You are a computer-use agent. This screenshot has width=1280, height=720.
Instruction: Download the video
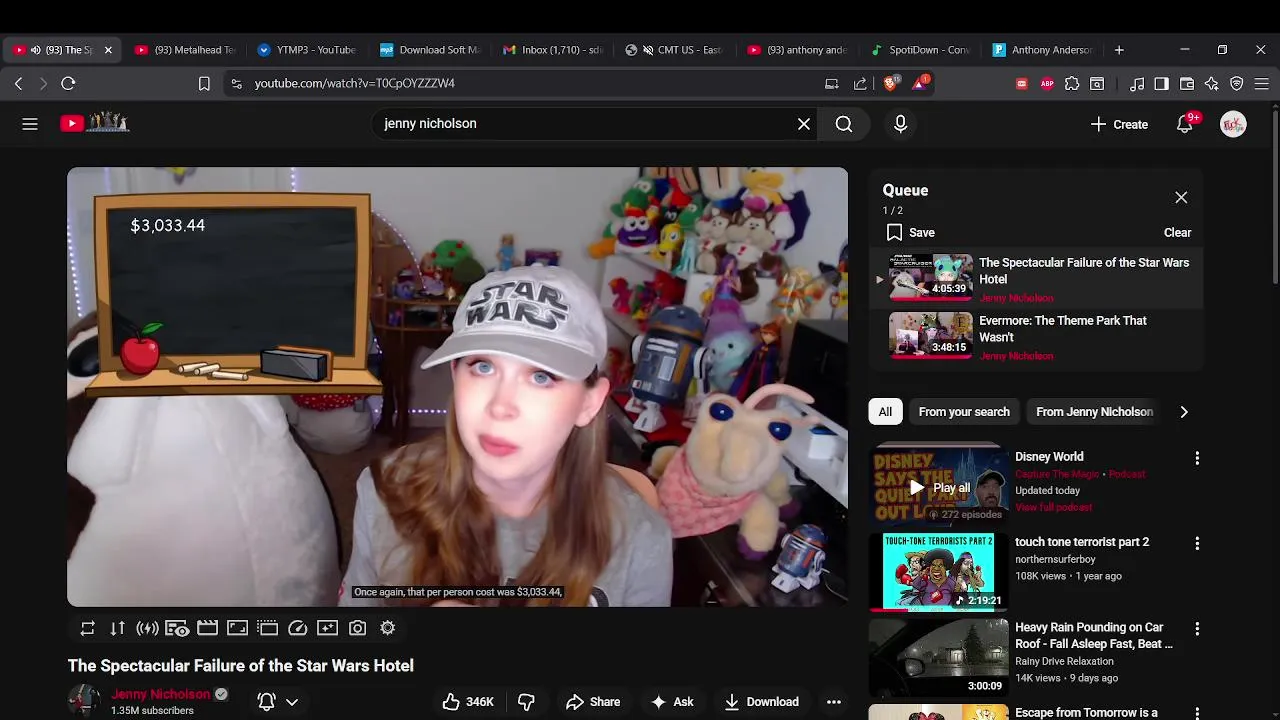click(x=762, y=702)
